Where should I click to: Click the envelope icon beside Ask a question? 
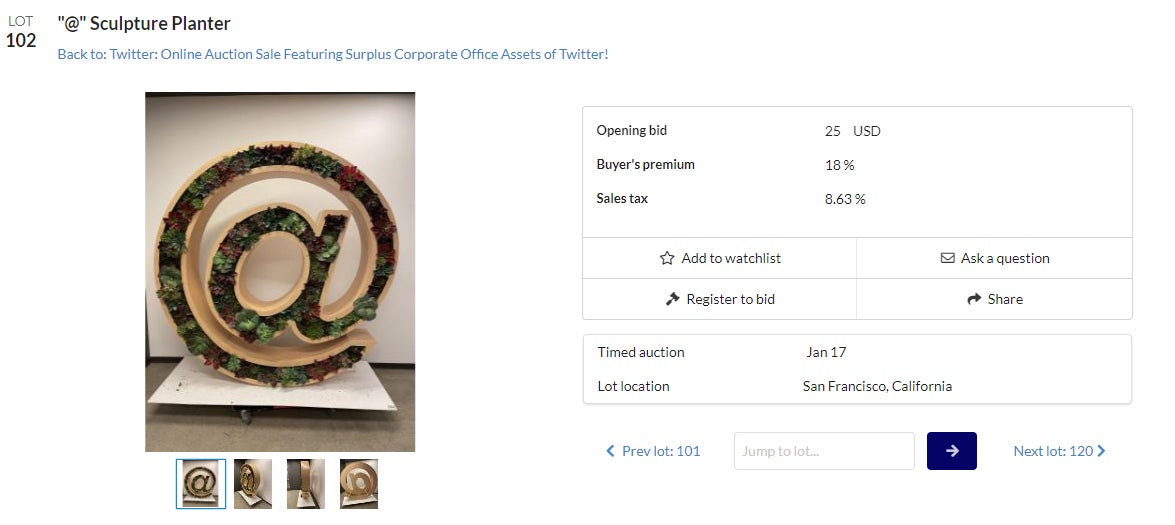pos(948,258)
